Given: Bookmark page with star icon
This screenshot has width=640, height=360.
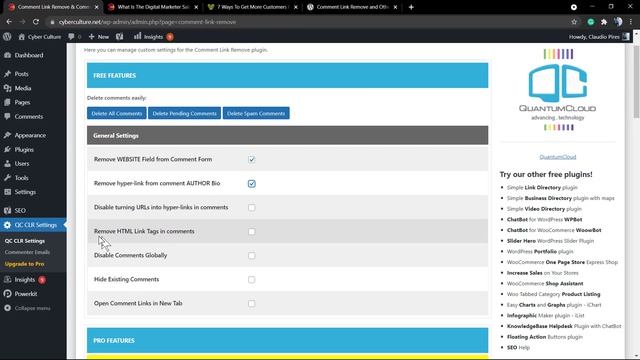Looking at the screenshot, I should pos(574,22).
